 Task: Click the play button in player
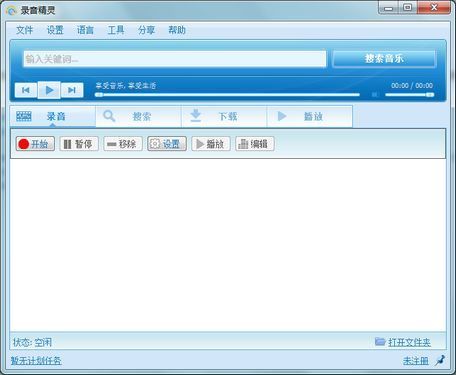[x=49, y=90]
